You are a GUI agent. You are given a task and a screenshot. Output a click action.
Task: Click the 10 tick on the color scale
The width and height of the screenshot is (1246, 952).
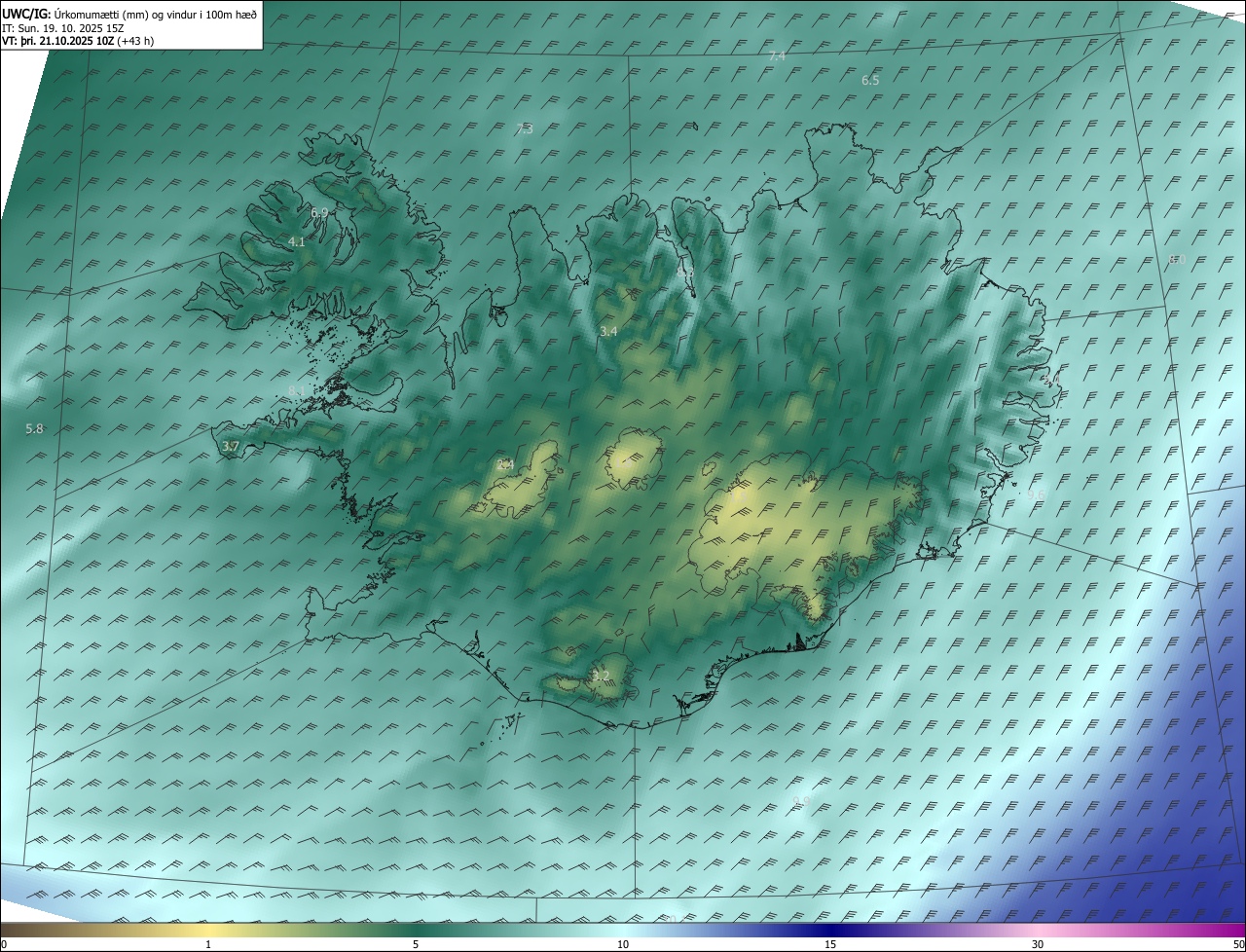click(x=623, y=944)
